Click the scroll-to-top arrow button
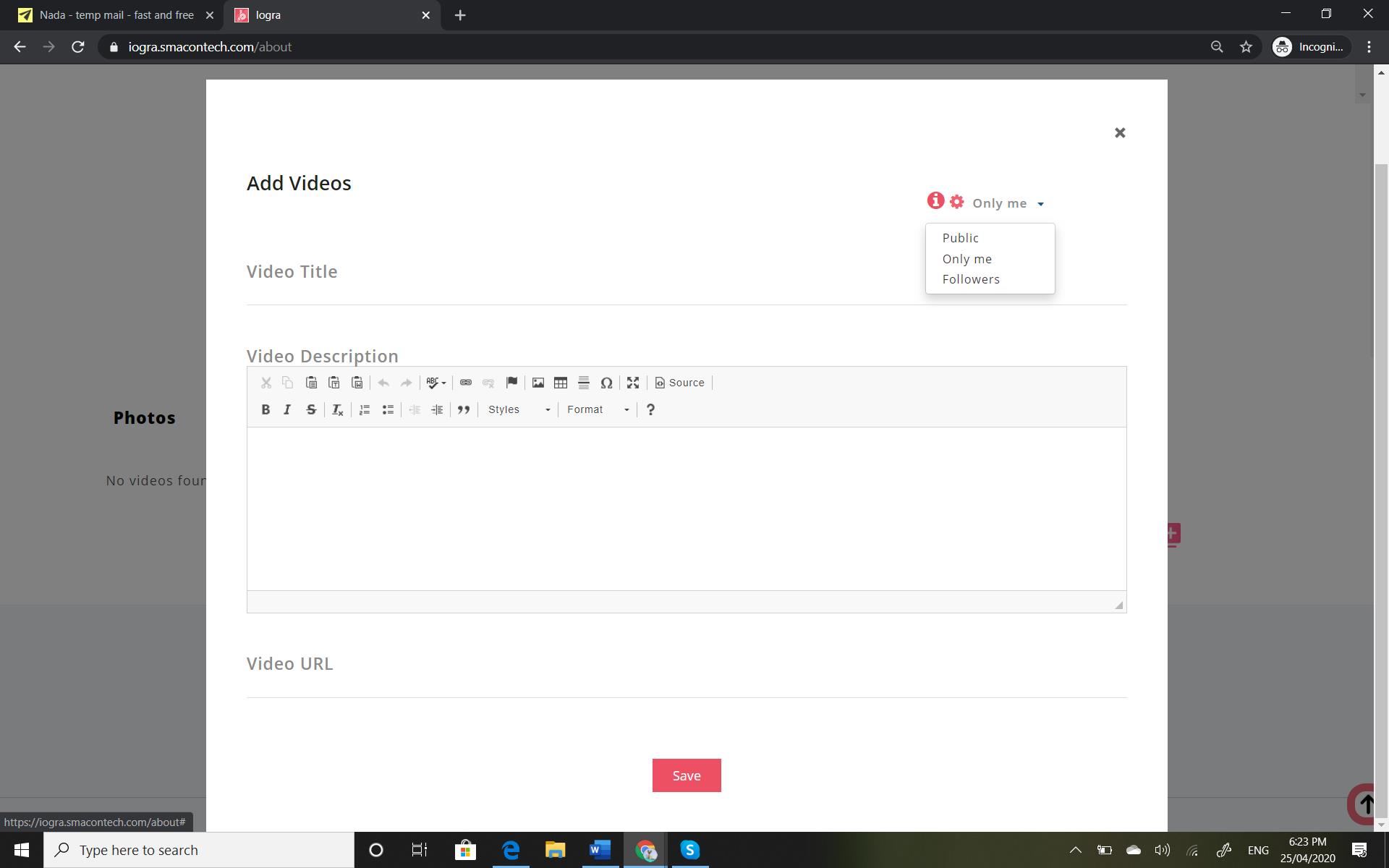This screenshot has width=1389, height=868. pyautogui.click(x=1364, y=803)
